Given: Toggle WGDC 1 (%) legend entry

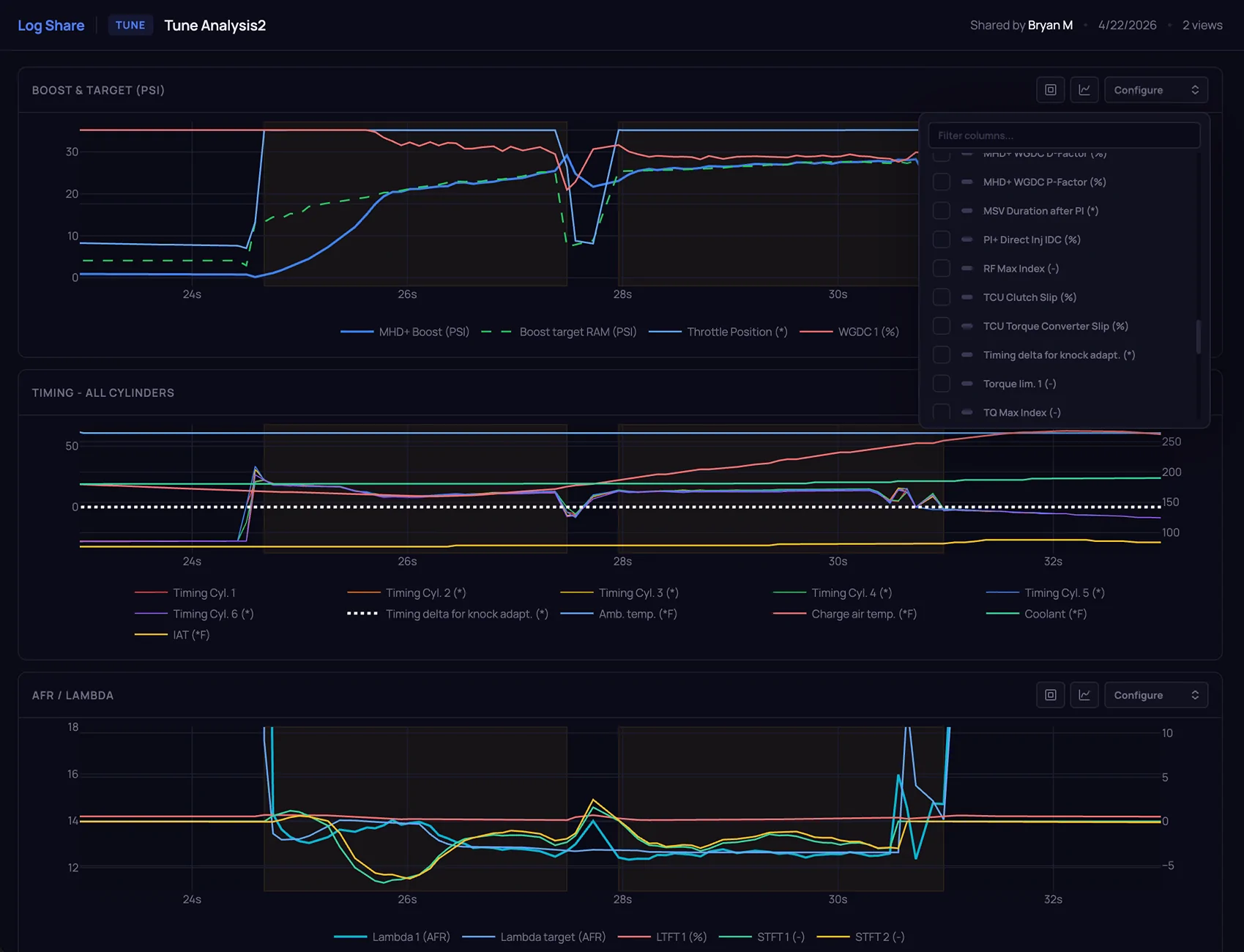Looking at the screenshot, I should pyautogui.click(x=849, y=332).
